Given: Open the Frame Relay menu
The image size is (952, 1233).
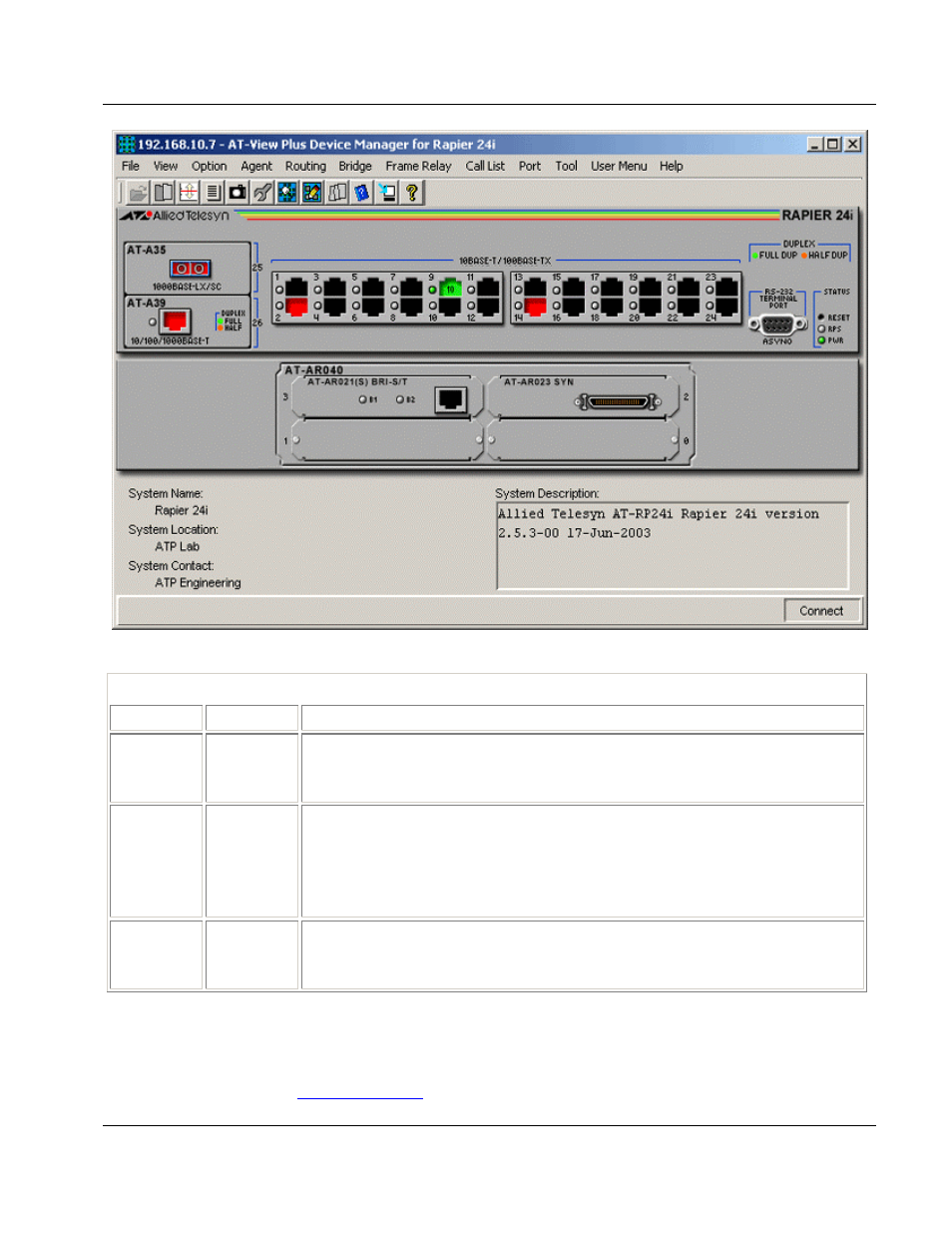Looking at the screenshot, I should tap(418, 167).
